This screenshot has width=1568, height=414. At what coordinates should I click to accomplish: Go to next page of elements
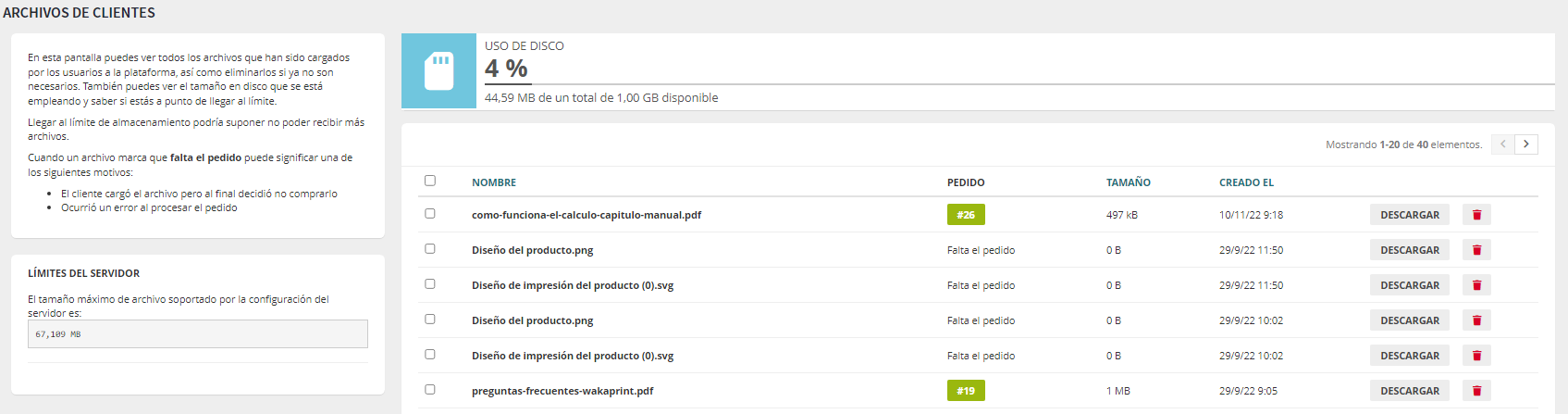1526,144
